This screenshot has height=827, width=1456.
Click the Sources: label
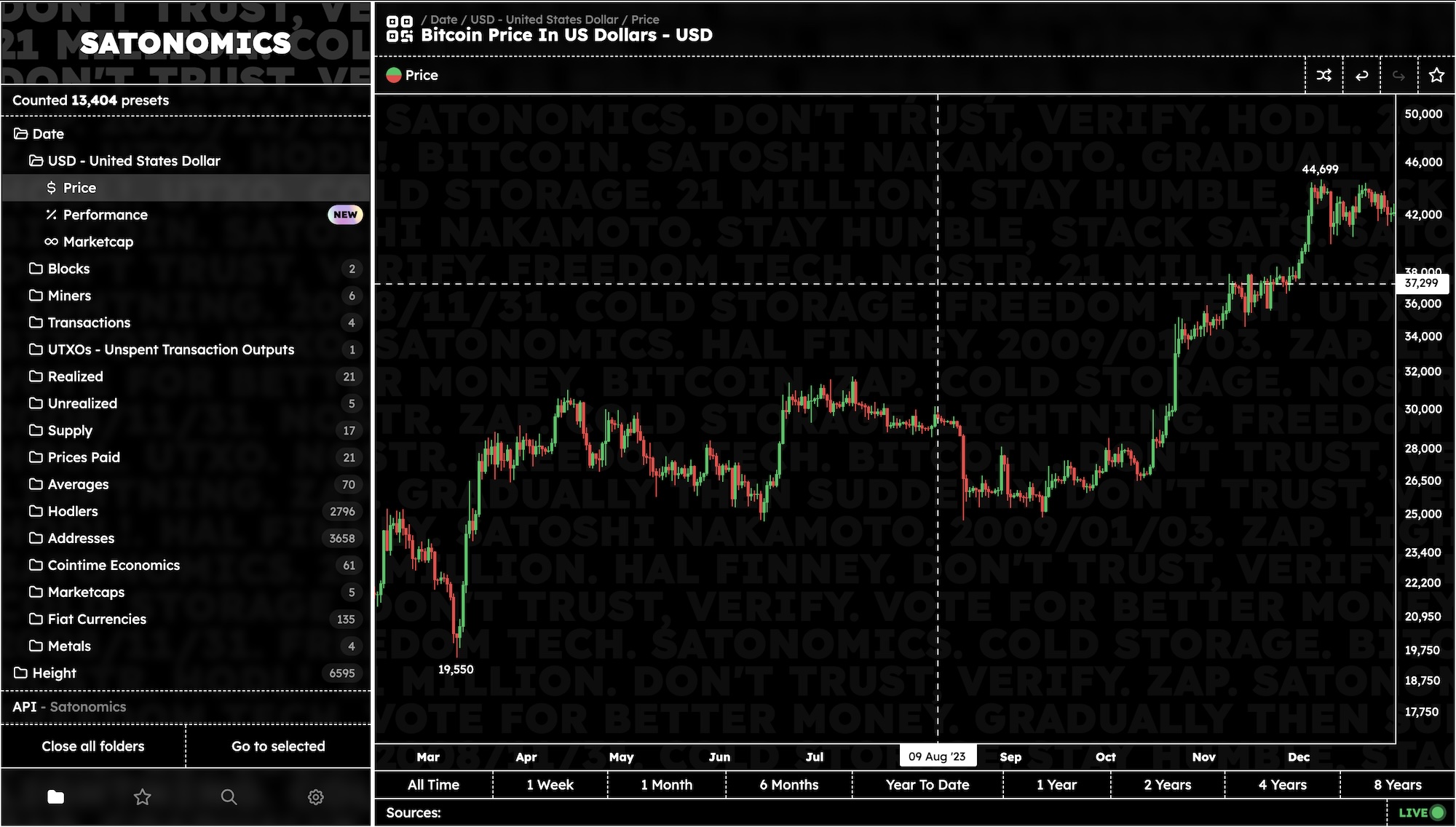[414, 812]
